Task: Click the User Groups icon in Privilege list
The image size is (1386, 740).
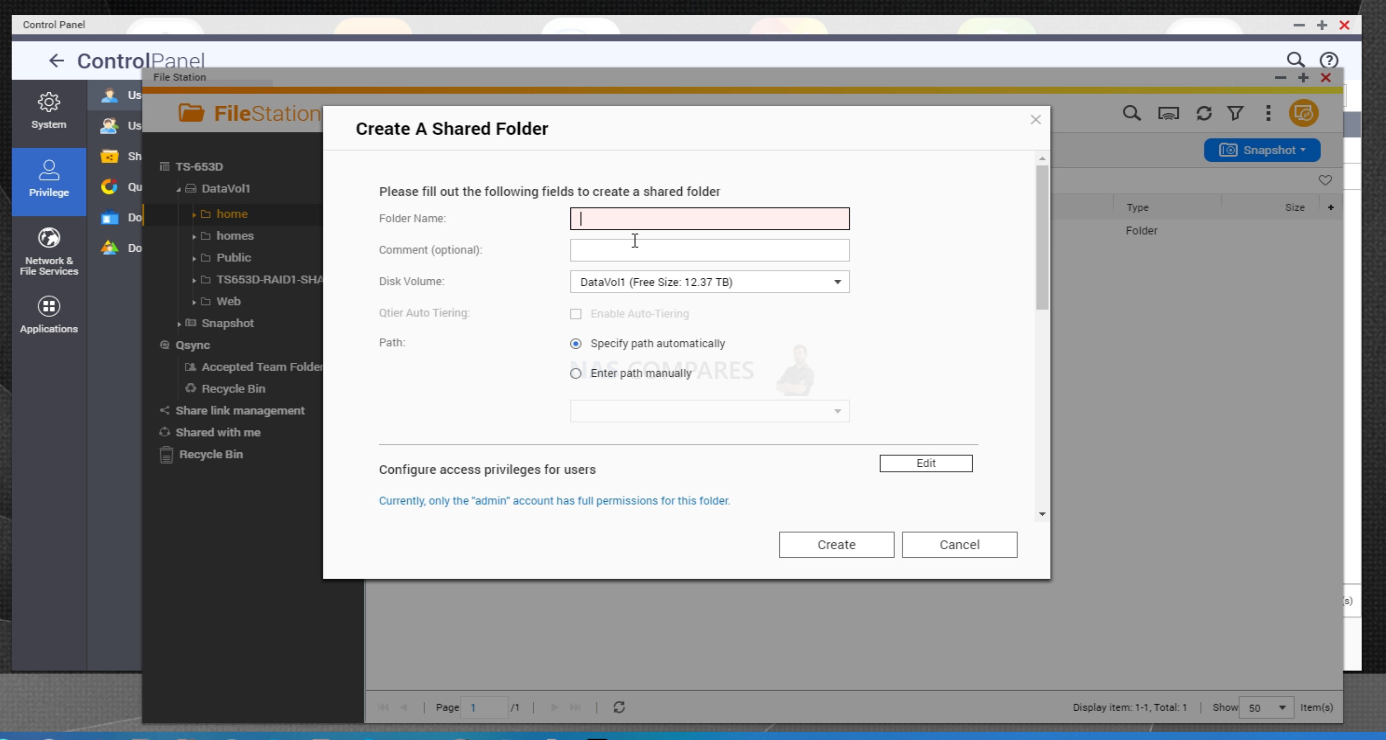Action: 110,126
